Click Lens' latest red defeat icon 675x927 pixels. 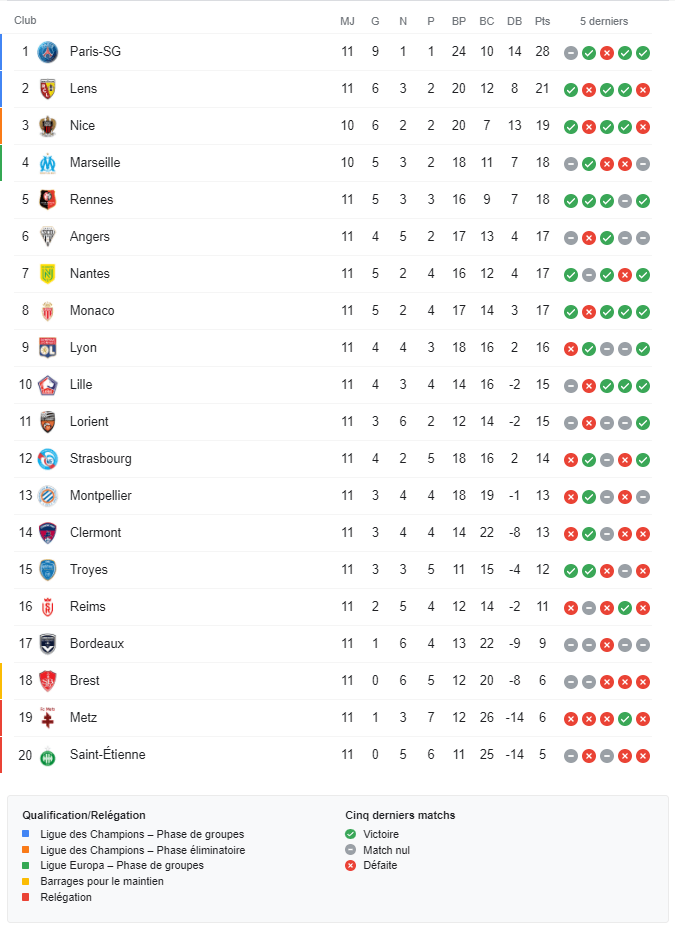click(x=643, y=90)
